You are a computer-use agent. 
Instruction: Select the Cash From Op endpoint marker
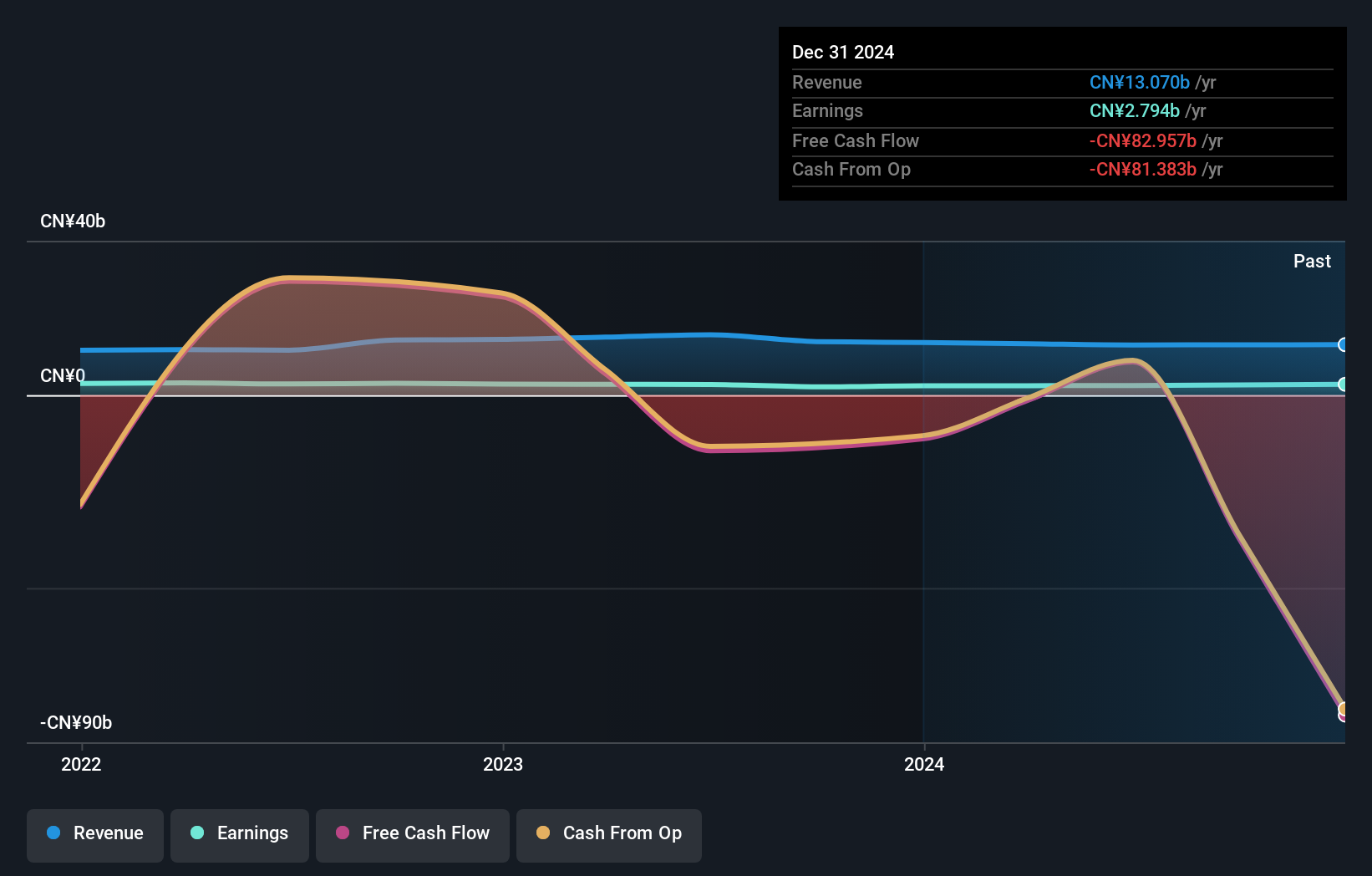(x=1343, y=709)
